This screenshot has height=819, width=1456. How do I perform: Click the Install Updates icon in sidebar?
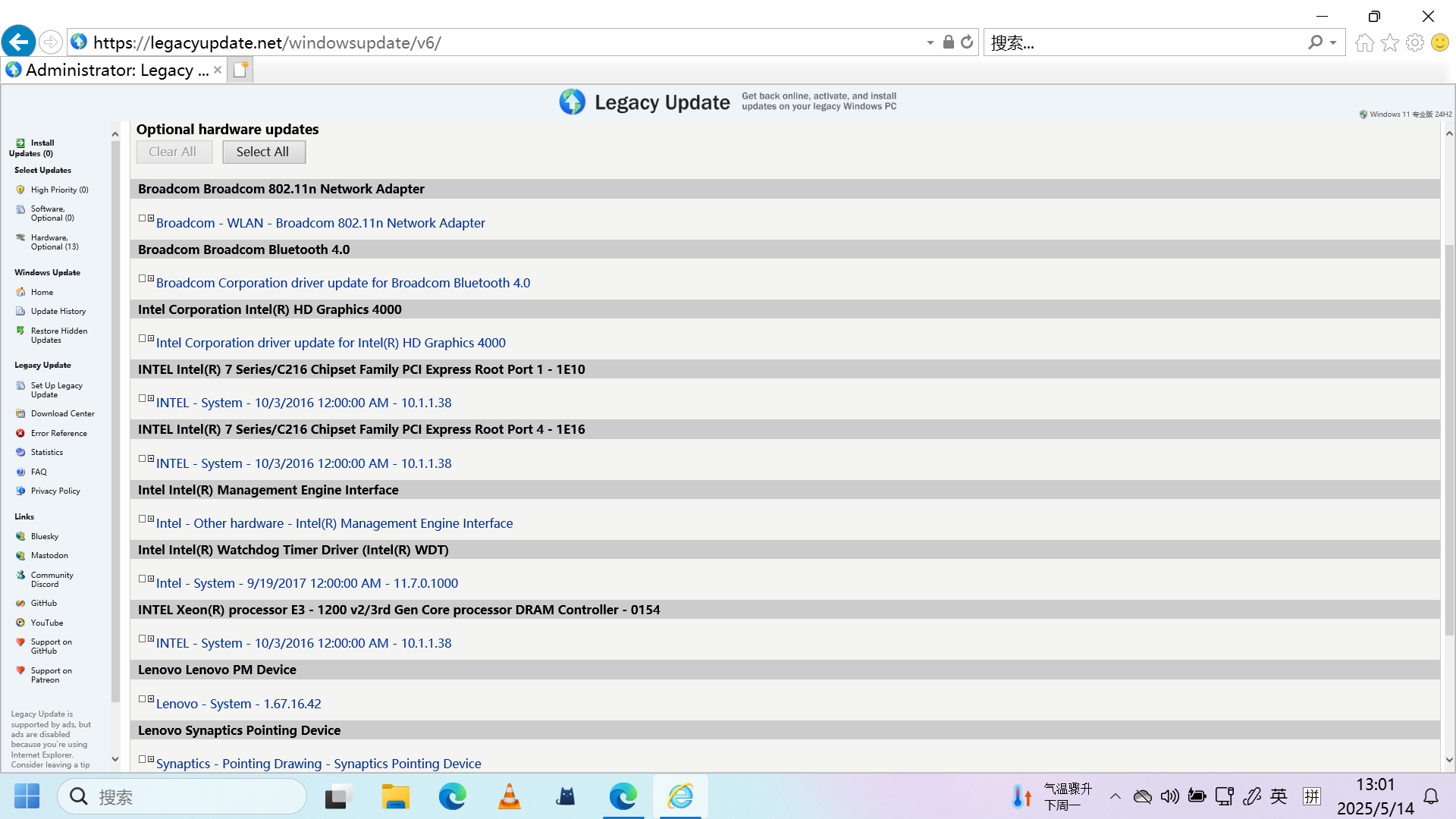tap(20, 143)
